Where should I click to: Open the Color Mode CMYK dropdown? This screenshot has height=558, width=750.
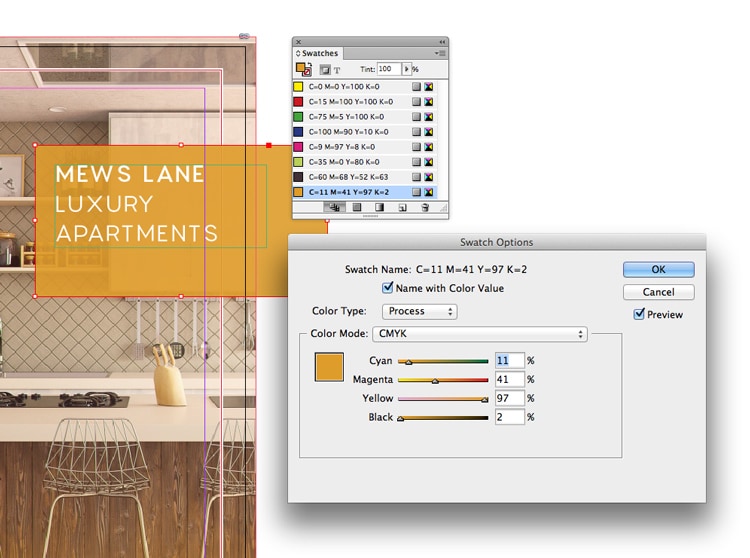480,334
